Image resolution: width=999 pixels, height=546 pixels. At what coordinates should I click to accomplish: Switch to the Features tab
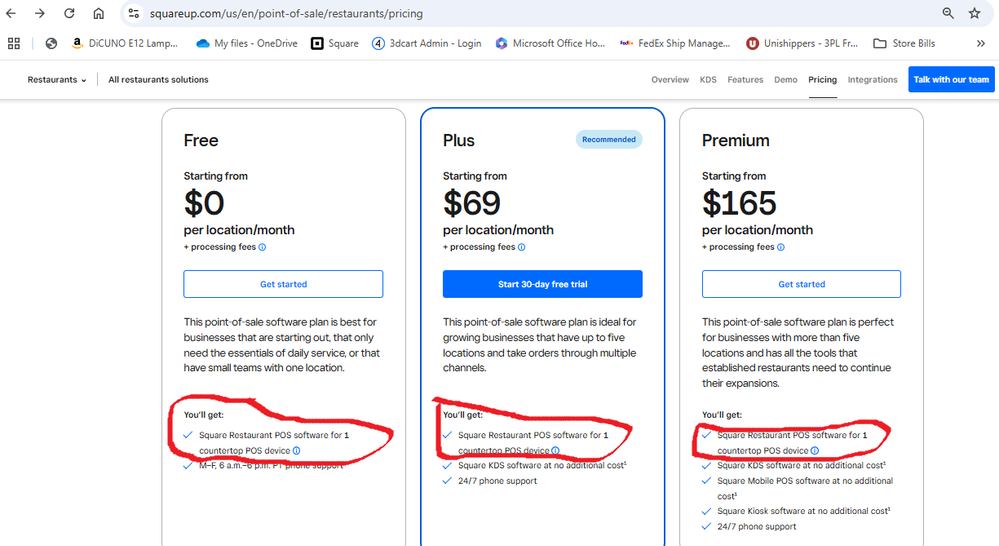pos(745,80)
